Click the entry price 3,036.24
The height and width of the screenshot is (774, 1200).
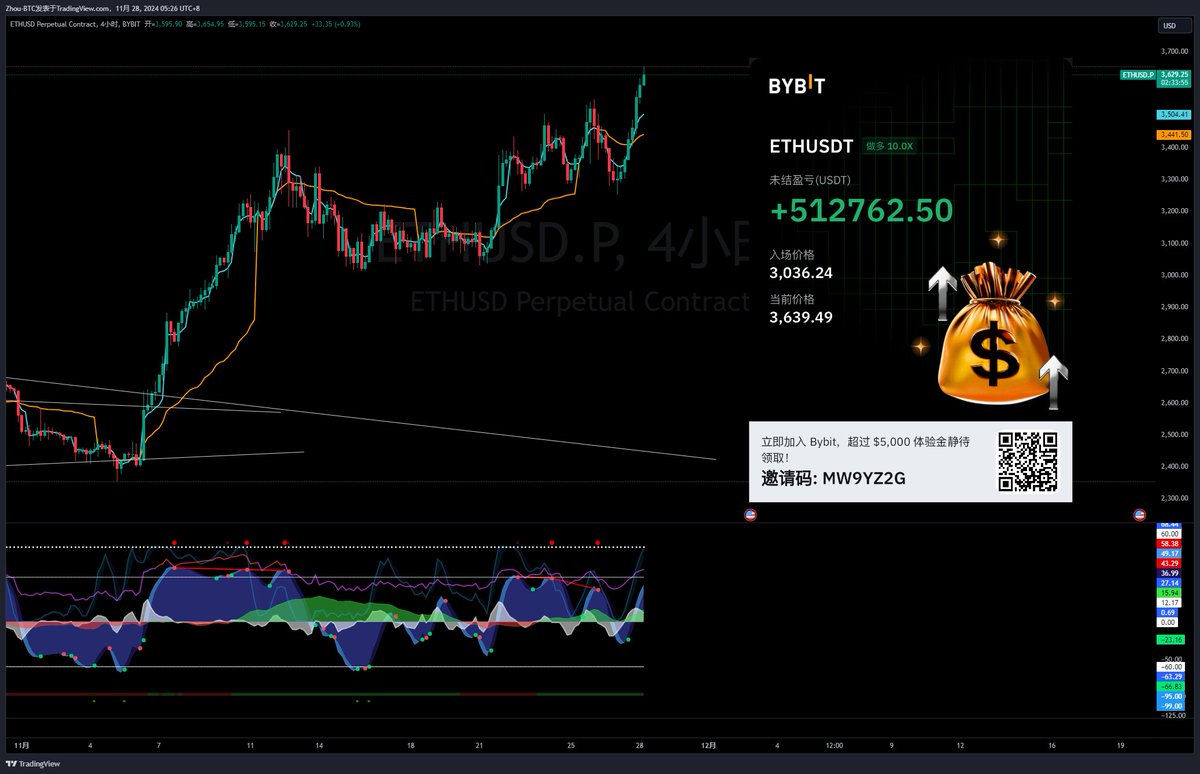click(x=801, y=272)
